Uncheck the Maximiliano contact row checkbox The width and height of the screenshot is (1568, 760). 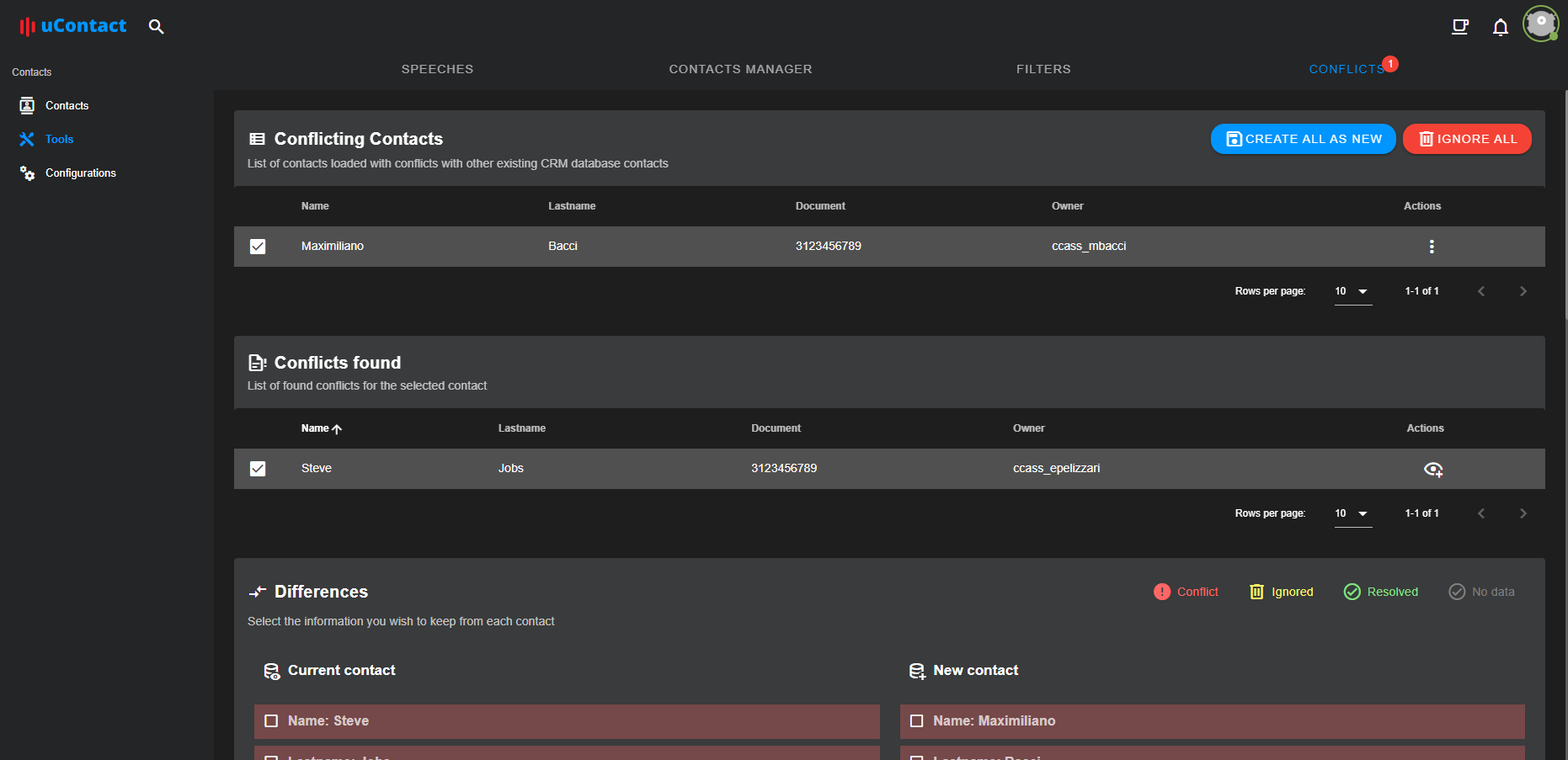[258, 247]
